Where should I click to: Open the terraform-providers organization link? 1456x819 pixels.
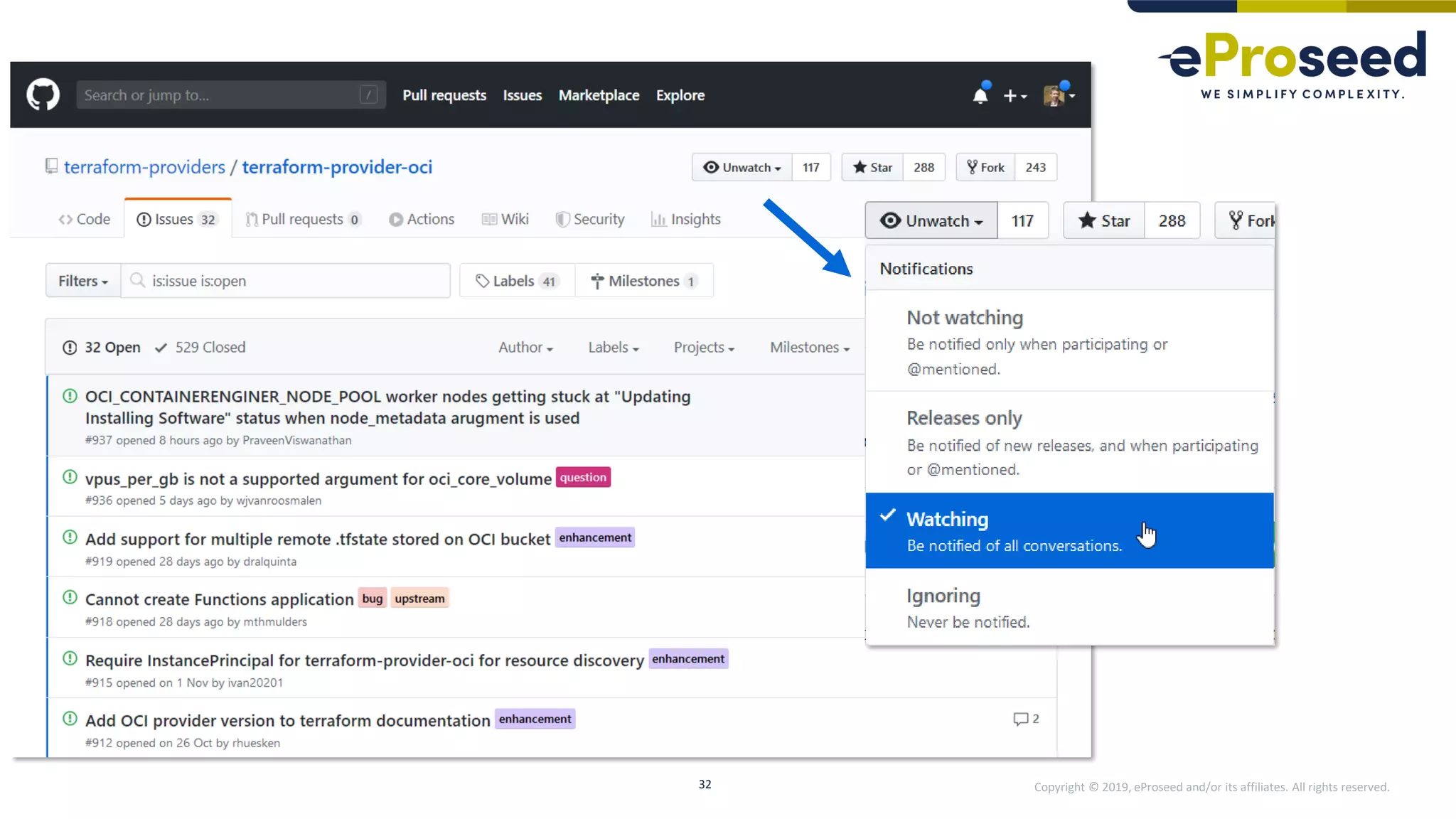(144, 167)
